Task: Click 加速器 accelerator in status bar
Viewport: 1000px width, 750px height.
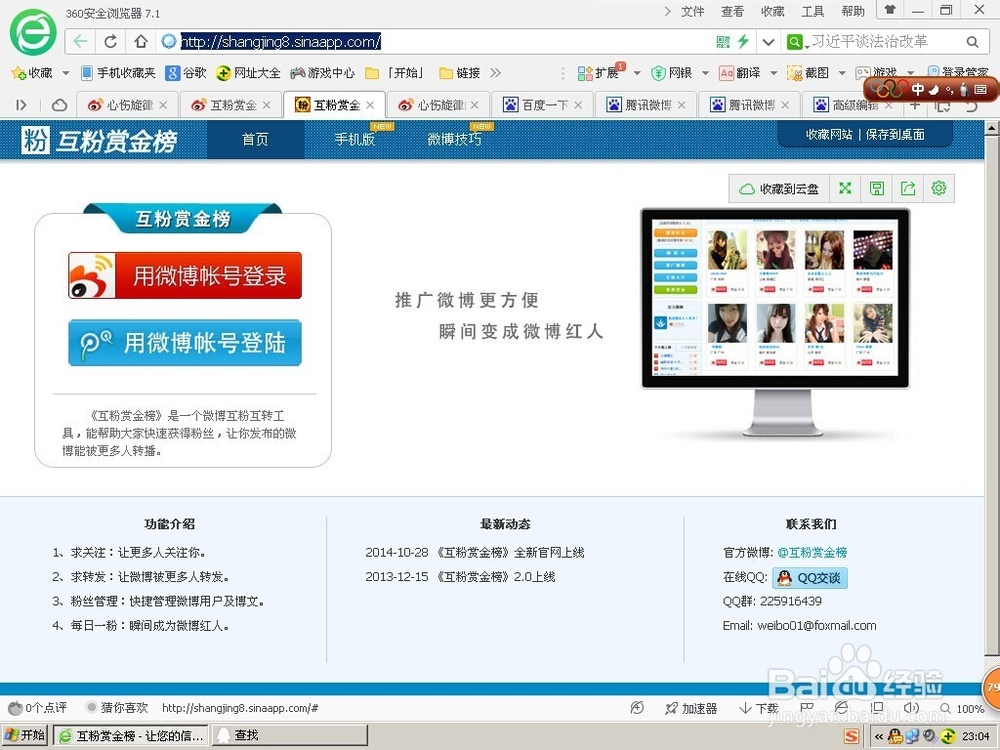Action: click(x=691, y=708)
